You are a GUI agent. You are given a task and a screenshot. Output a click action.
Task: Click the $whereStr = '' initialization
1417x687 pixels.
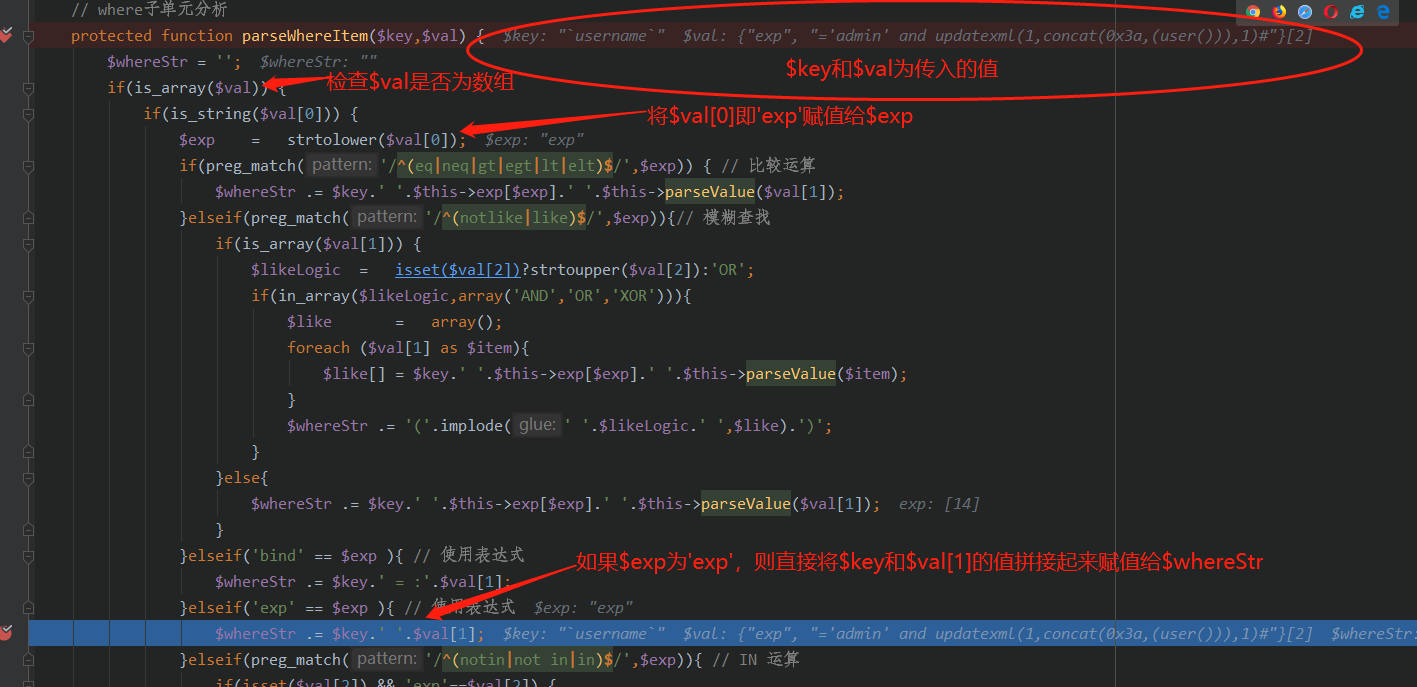click(174, 62)
